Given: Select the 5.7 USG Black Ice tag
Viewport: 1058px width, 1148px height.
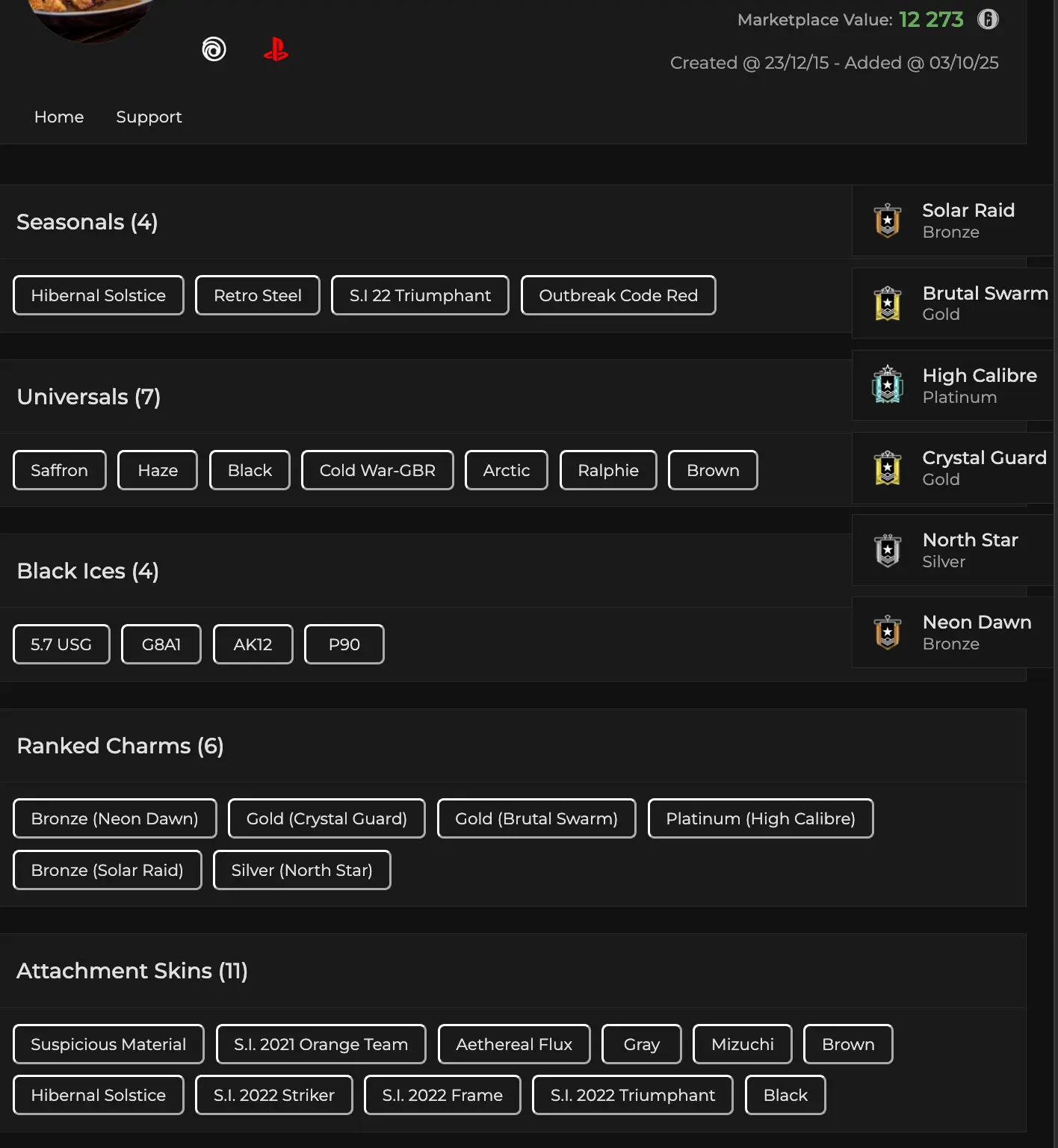Looking at the screenshot, I should [x=61, y=645].
